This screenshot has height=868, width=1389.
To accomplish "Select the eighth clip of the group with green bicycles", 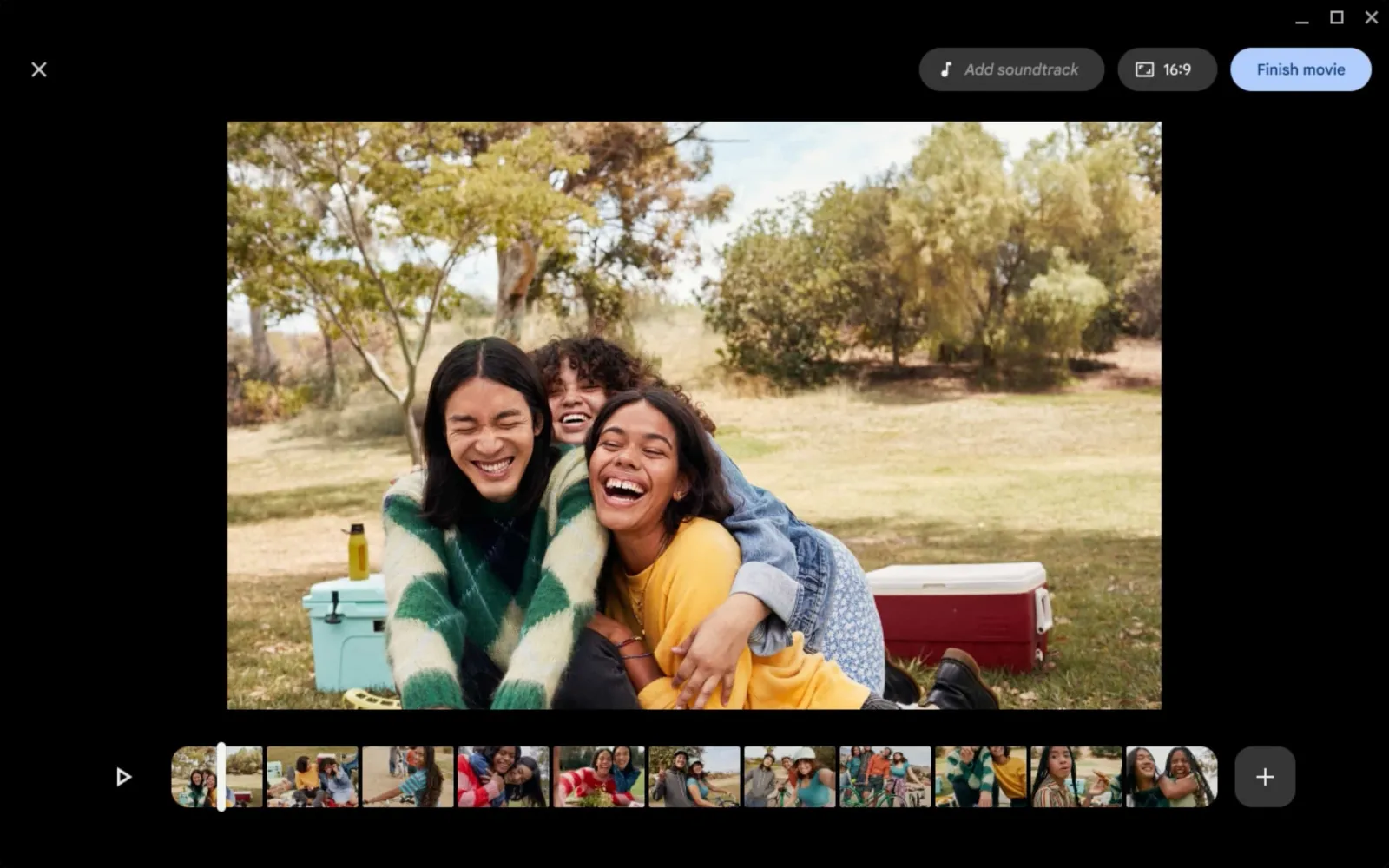I will [x=885, y=777].
